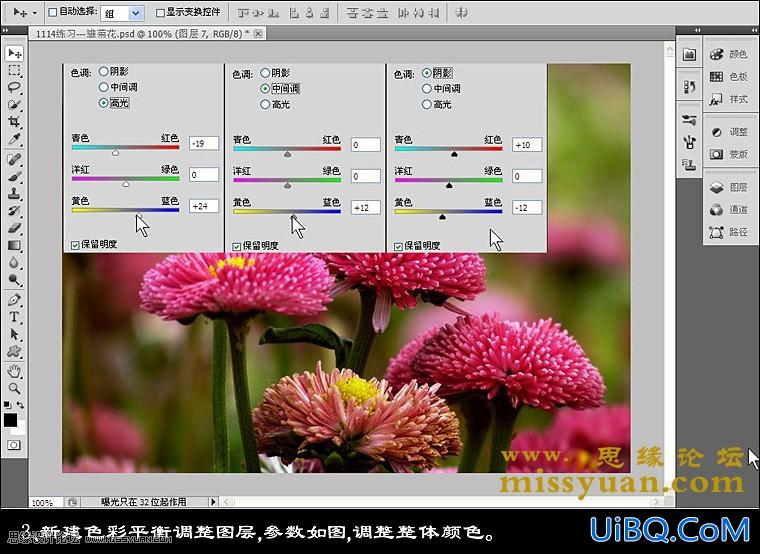Select the Move tool in the toolbox
The image size is (760, 554).
(15, 53)
